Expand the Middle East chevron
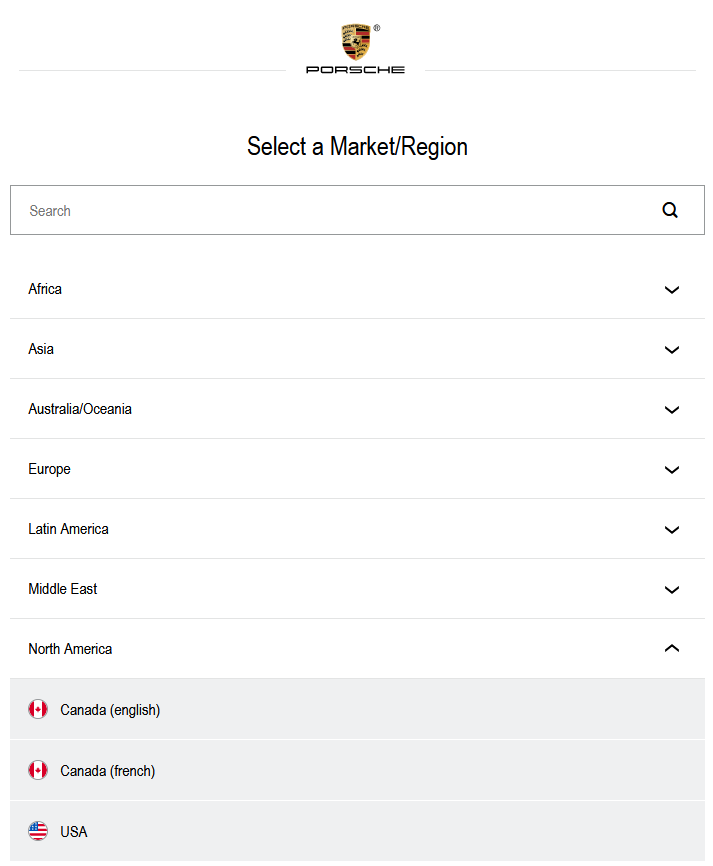 (672, 590)
